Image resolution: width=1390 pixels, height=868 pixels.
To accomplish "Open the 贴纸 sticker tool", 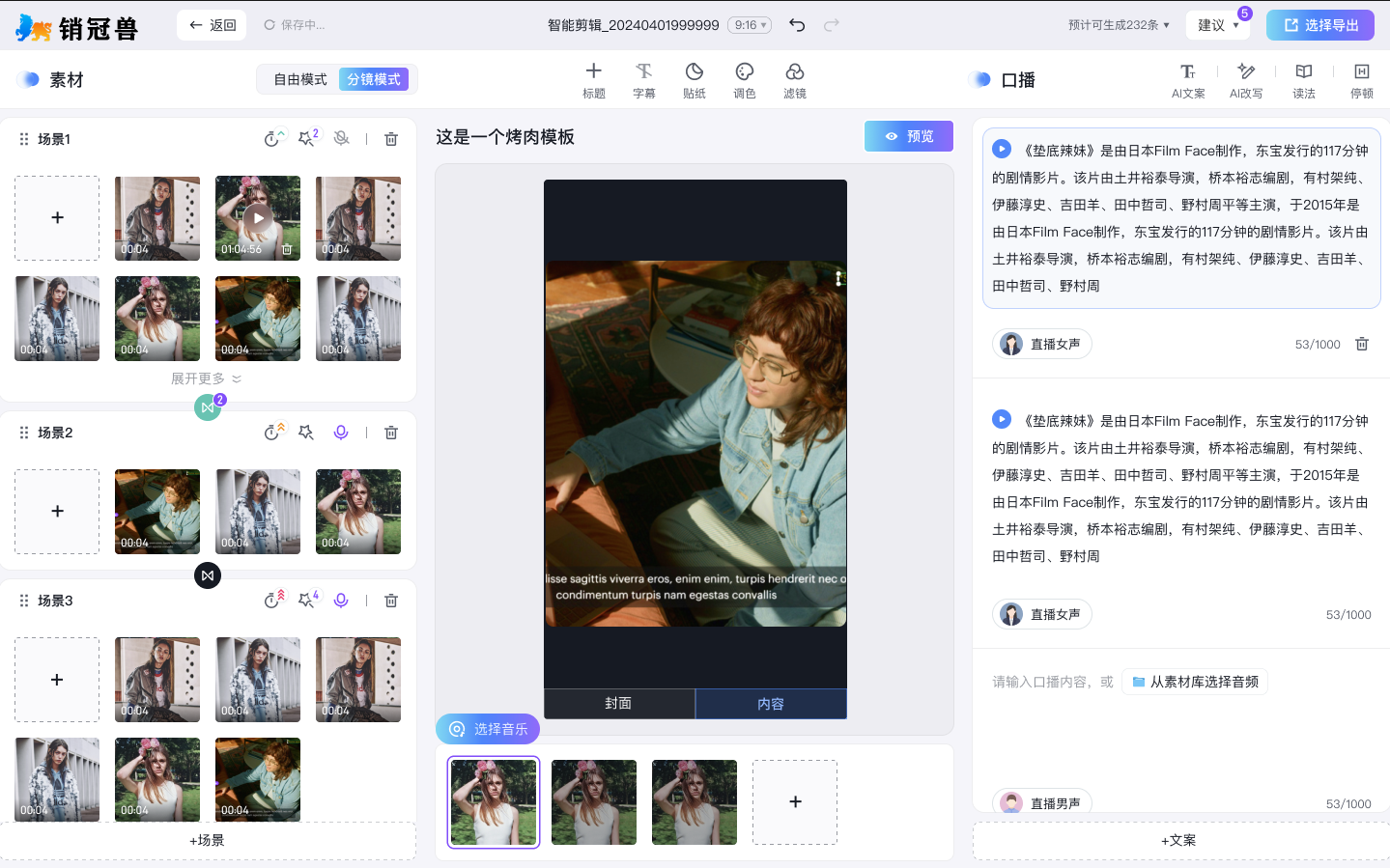I will point(694,79).
